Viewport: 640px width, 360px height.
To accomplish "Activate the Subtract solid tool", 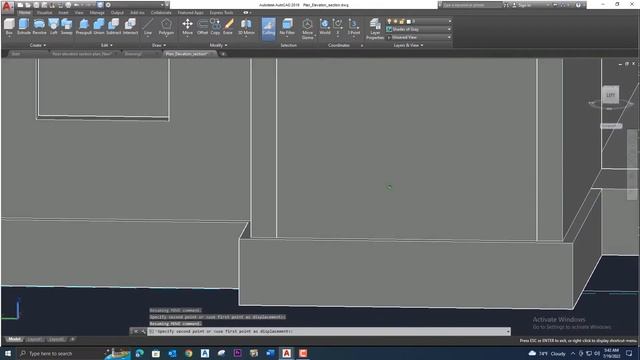I will (x=113, y=27).
